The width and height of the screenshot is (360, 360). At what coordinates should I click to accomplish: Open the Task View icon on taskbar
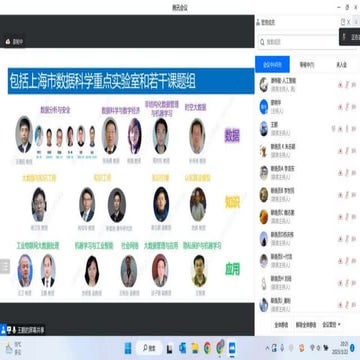pyautogui.click(x=170, y=349)
